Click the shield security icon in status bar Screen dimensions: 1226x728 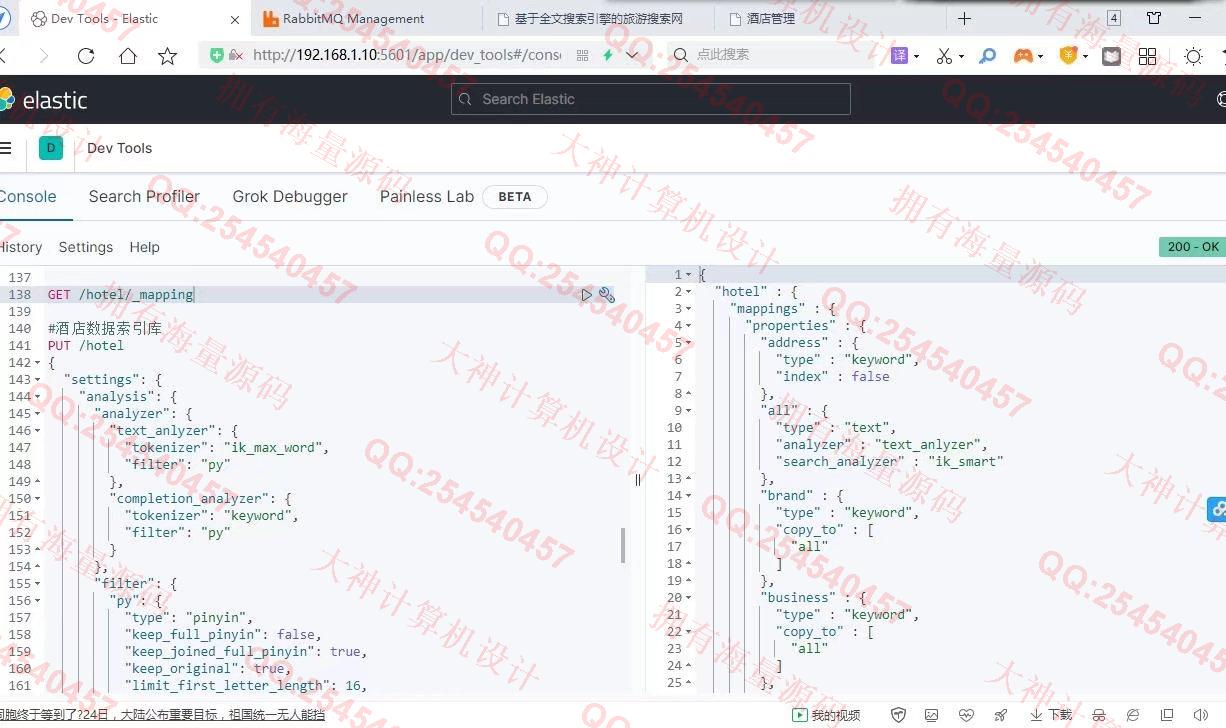point(898,715)
